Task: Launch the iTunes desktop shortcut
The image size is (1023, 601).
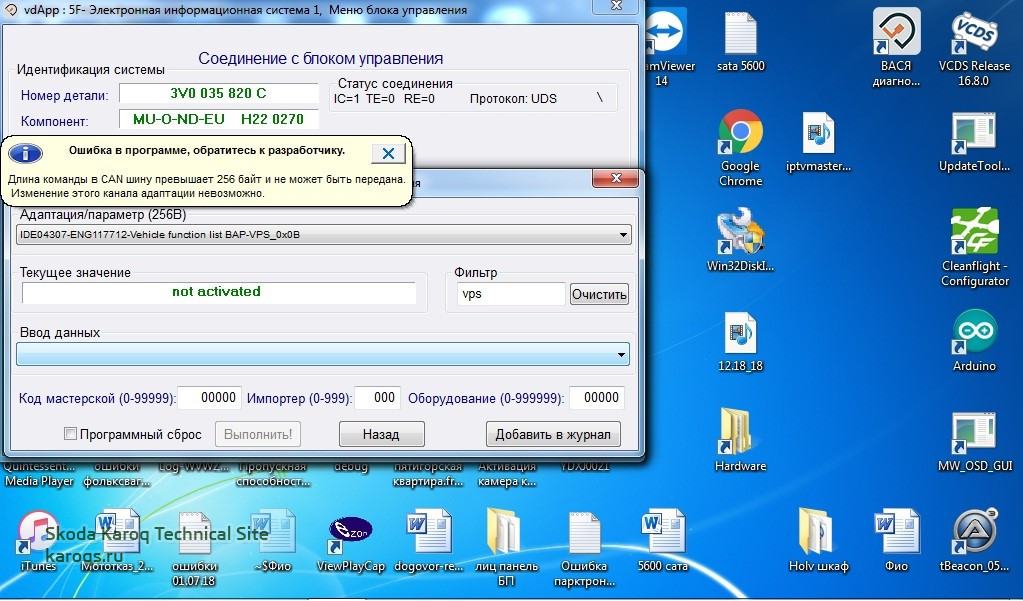Action: click(38, 533)
